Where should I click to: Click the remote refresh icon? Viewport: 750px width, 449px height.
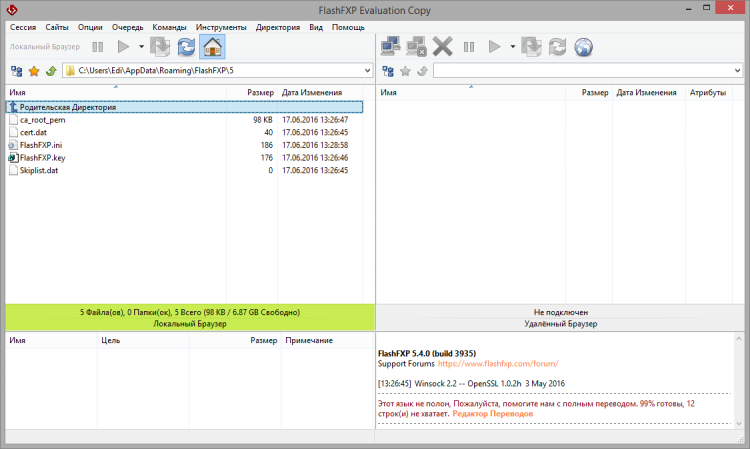tap(557, 47)
